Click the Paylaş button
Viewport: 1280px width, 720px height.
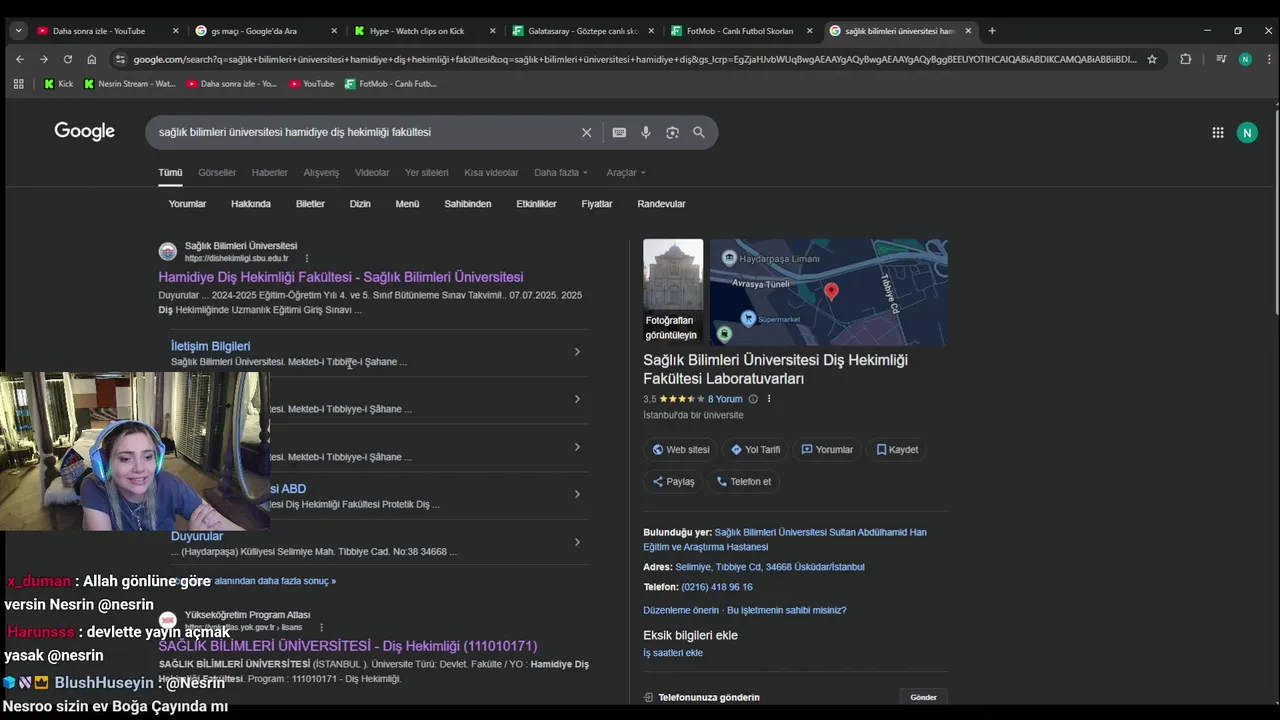(673, 482)
